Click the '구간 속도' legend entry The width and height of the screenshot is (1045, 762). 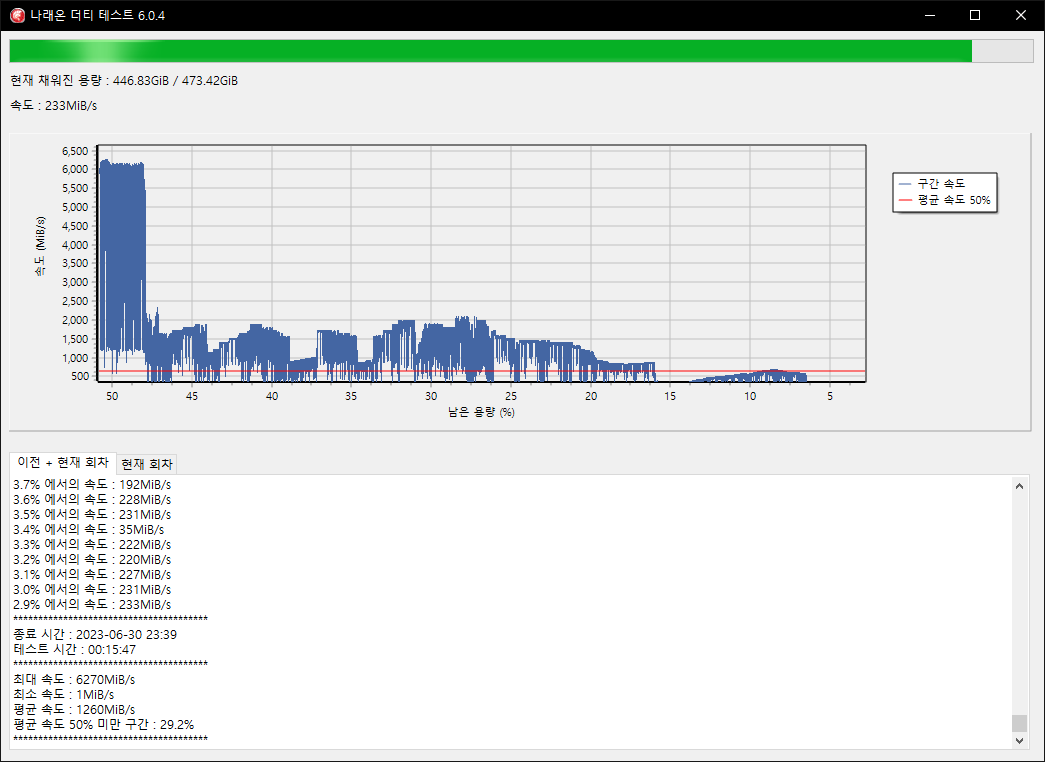(932, 183)
